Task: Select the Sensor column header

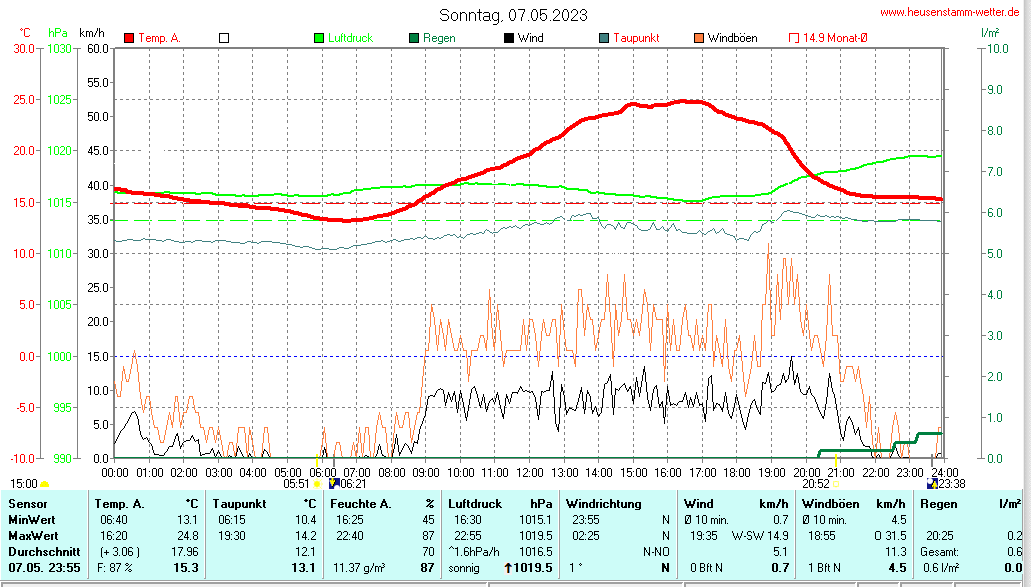Action: tap(27, 504)
